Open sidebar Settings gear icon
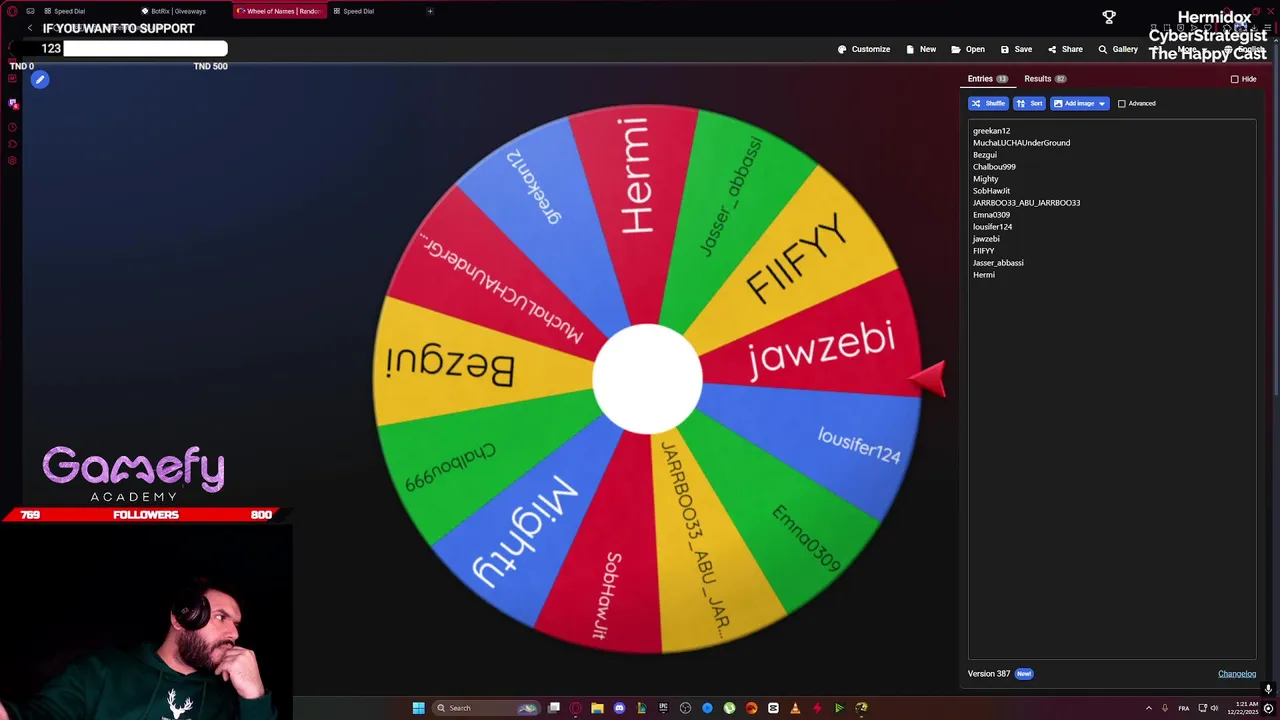Viewport: 1280px width, 720px height. [12, 160]
